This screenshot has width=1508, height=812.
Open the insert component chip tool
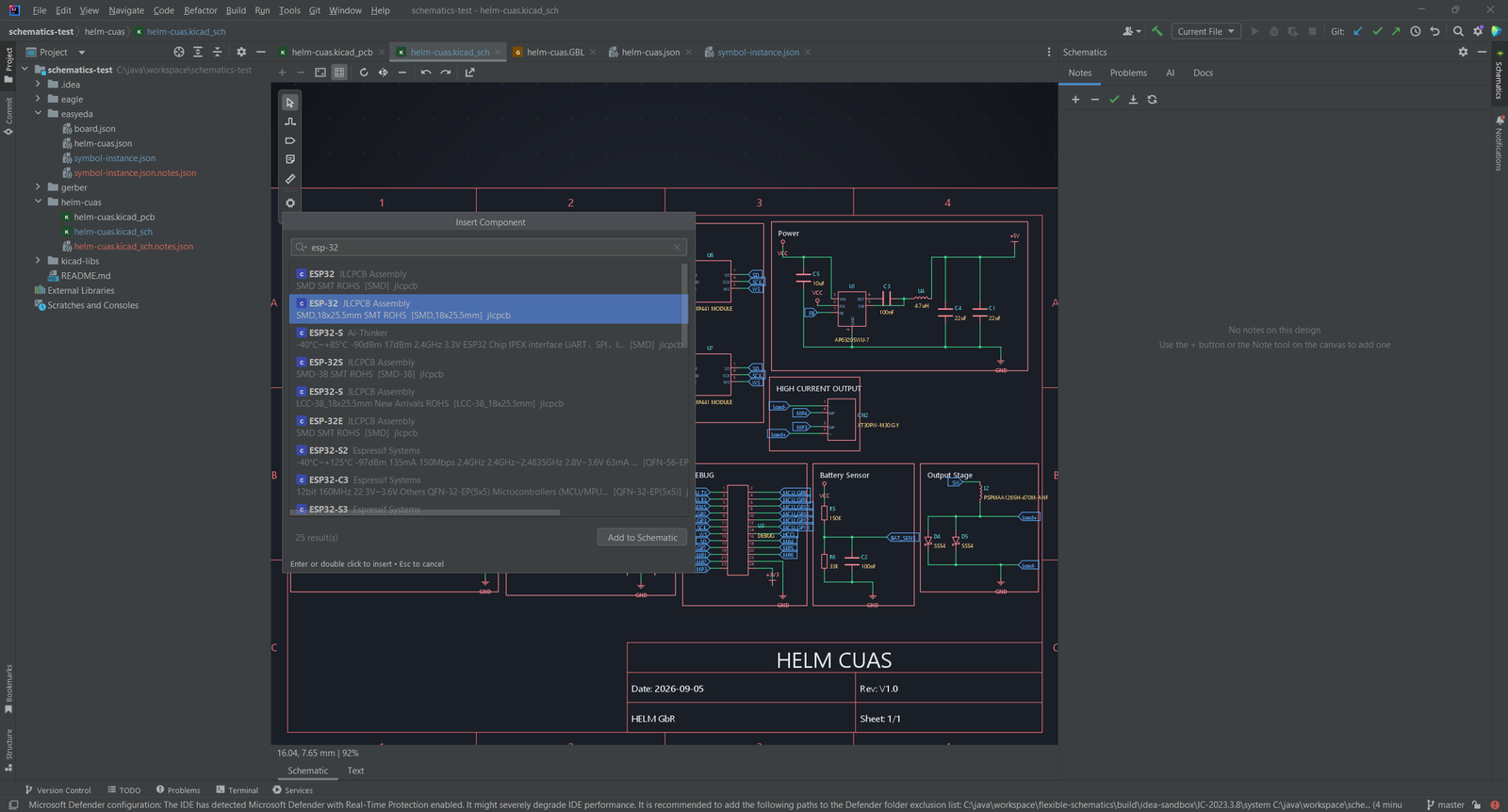point(290,203)
